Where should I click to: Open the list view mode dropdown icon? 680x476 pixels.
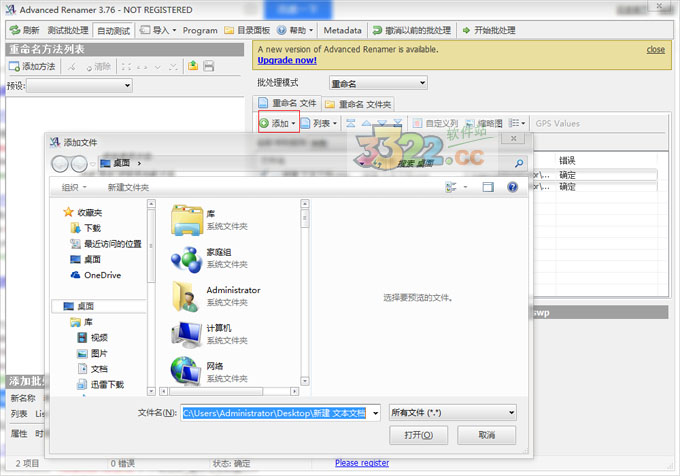[516, 123]
